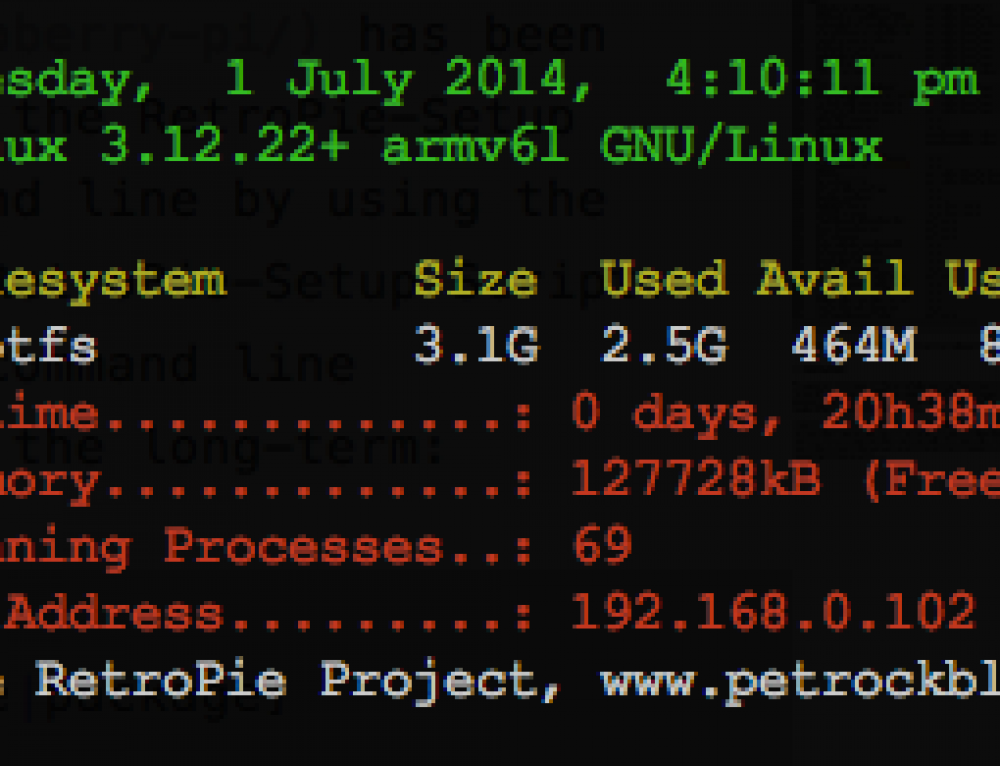Click the red "Address" label
Image resolution: width=1000 pixels, height=766 pixels.
tap(114, 614)
